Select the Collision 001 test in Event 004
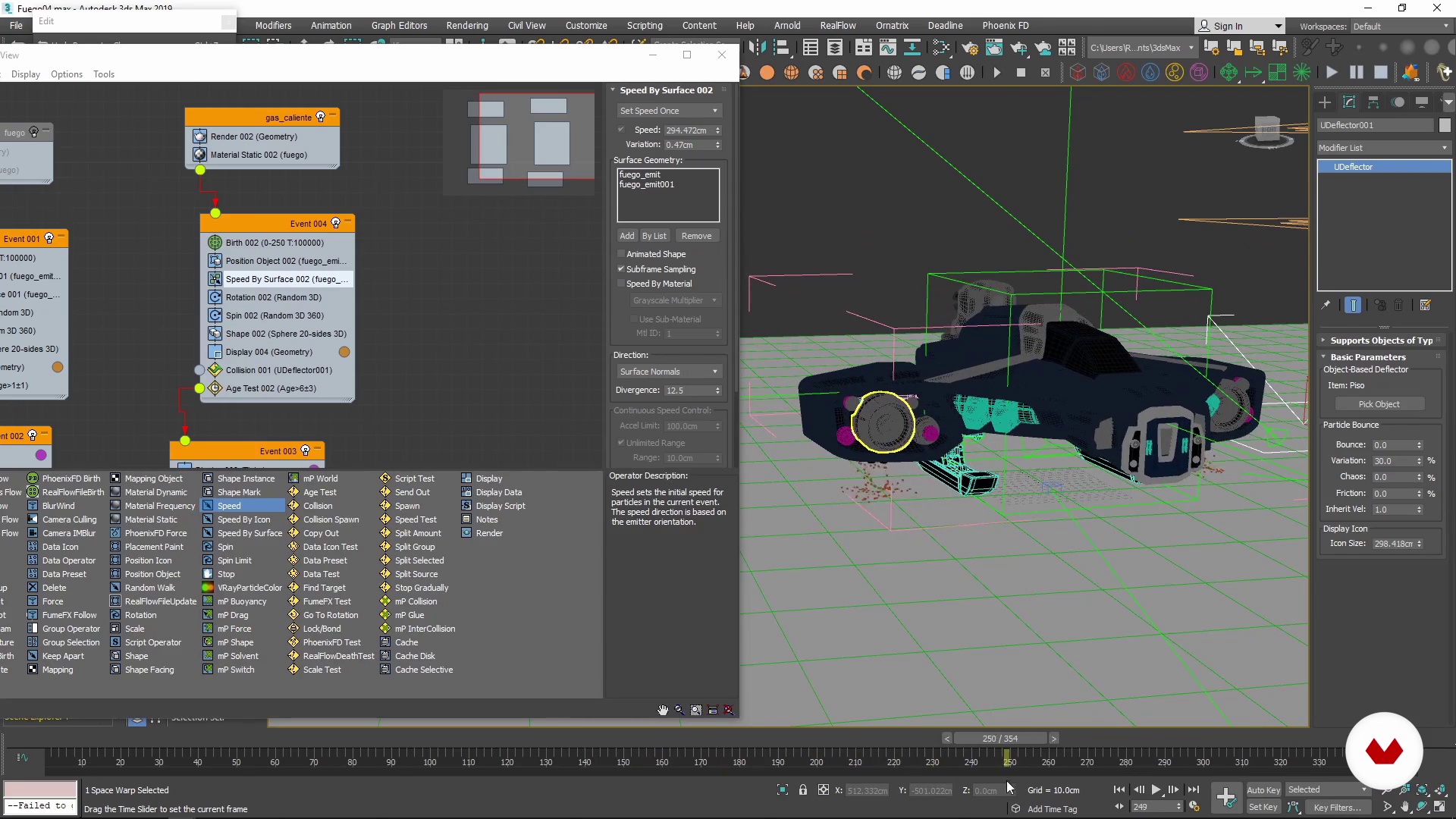This screenshot has width=1456, height=819. tap(278, 370)
